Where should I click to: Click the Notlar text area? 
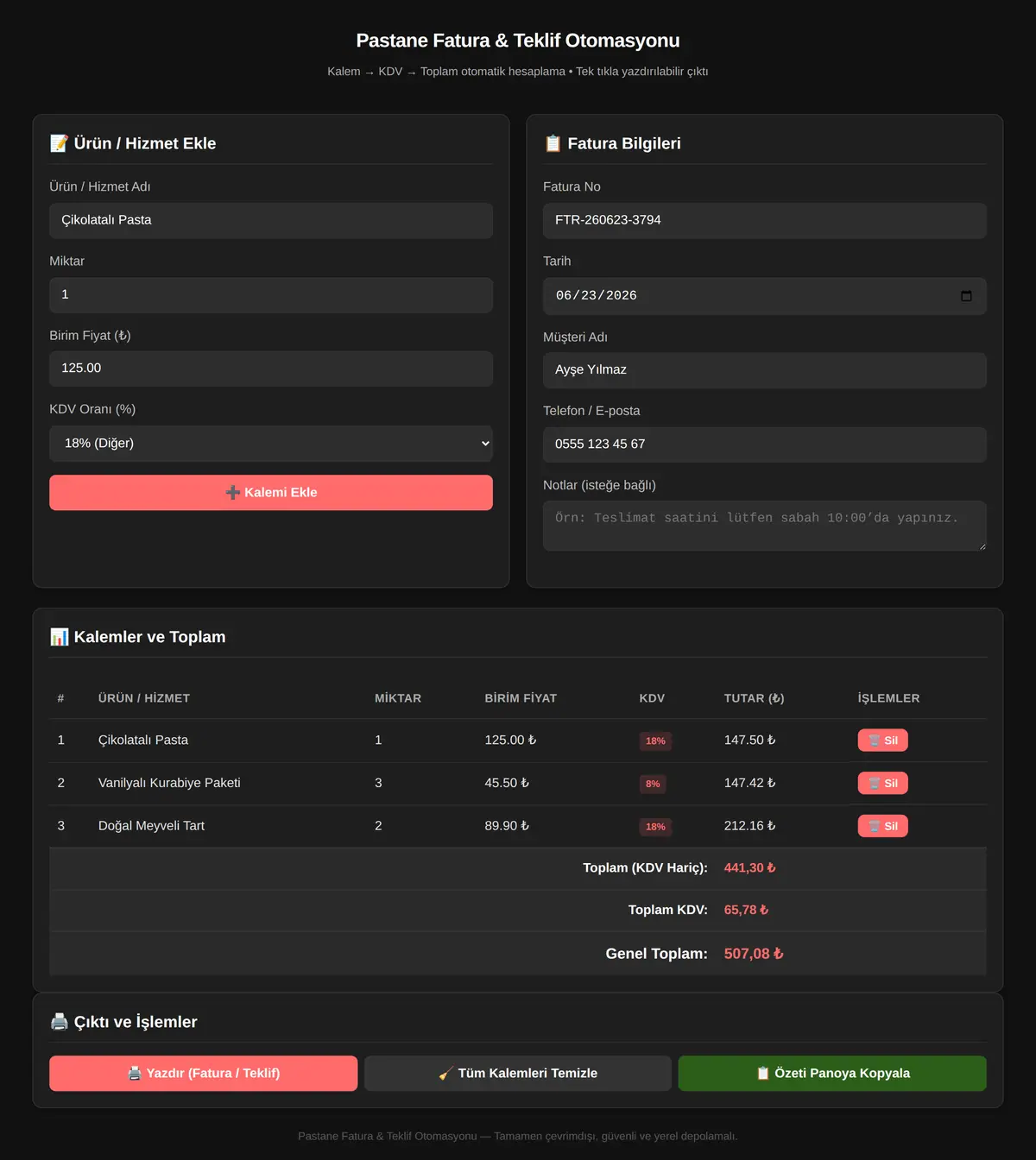tap(765, 526)
